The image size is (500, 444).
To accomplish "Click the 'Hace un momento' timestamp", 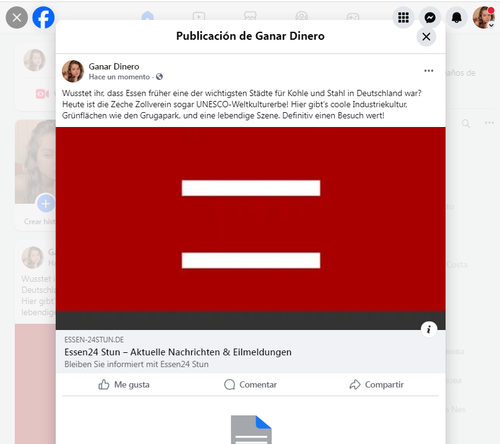I will tap(119, 77).
